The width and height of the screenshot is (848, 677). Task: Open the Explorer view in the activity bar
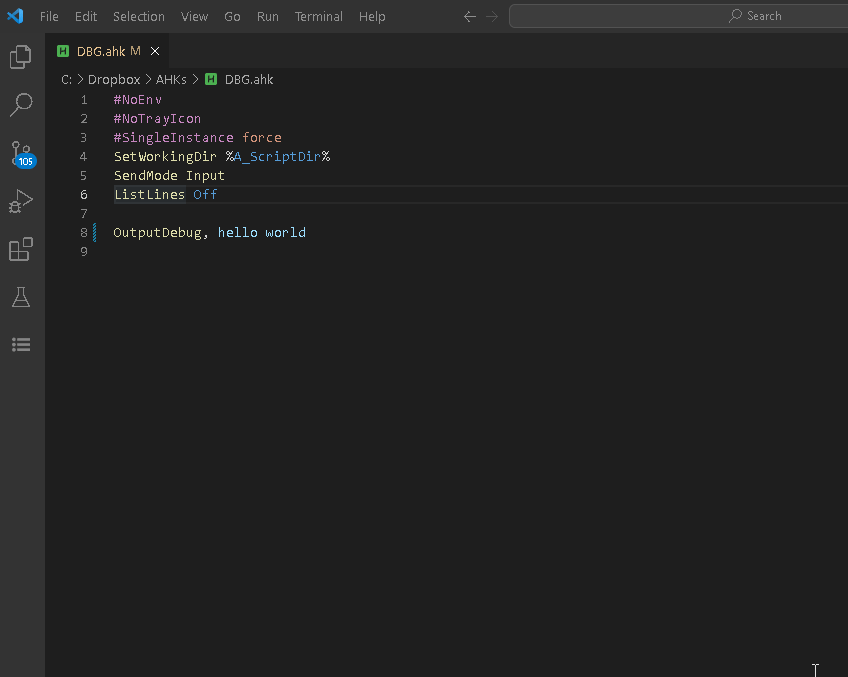click(21, 57)
